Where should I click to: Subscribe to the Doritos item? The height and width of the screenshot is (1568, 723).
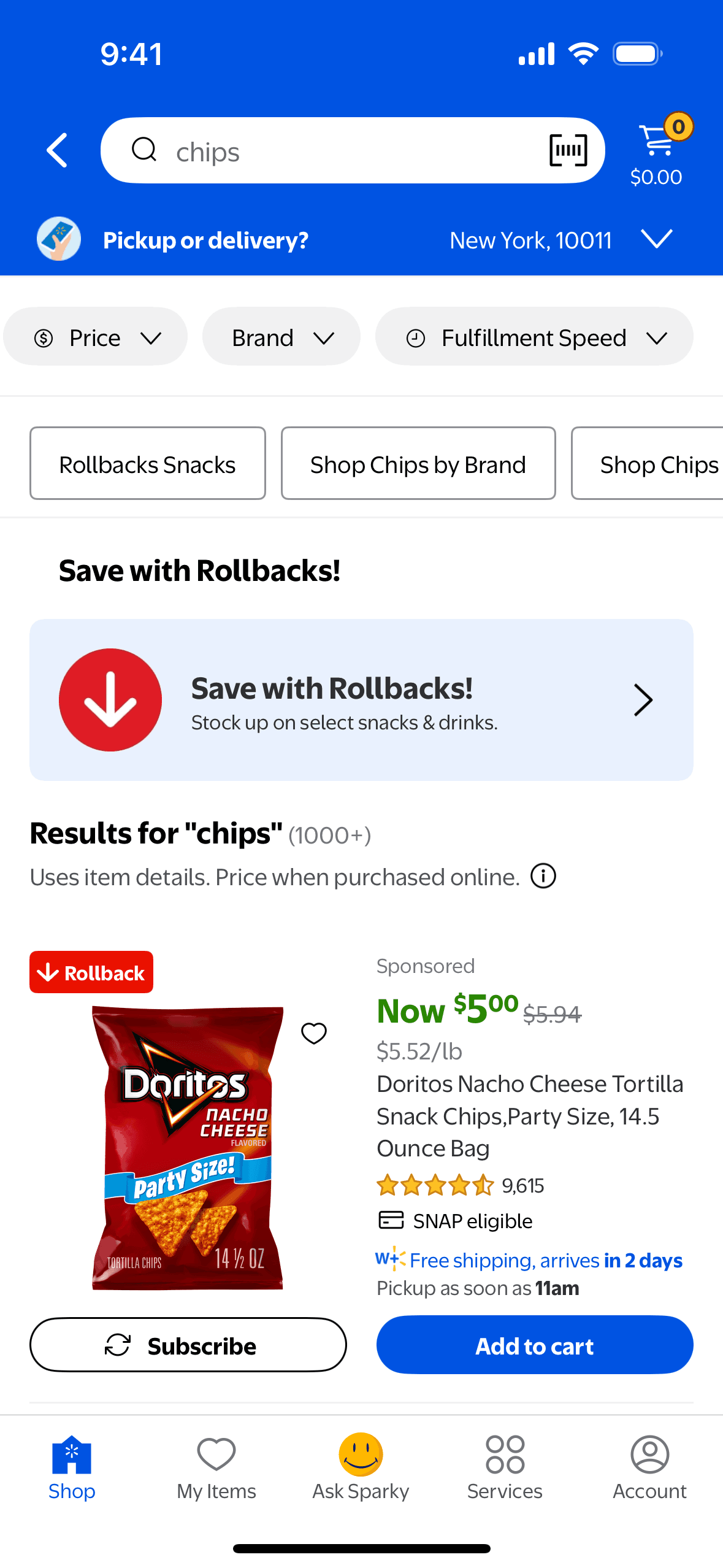(x=188, y=1345)
